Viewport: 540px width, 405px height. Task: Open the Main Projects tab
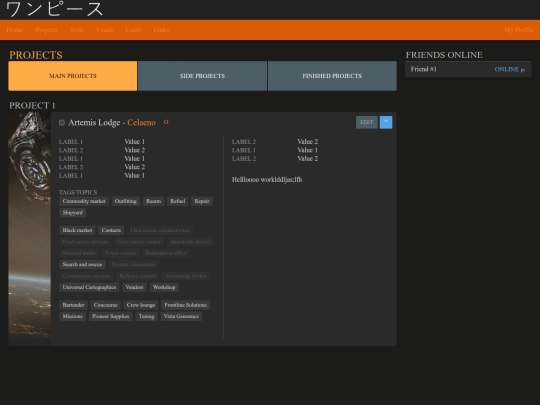click(x=73, y=76)
